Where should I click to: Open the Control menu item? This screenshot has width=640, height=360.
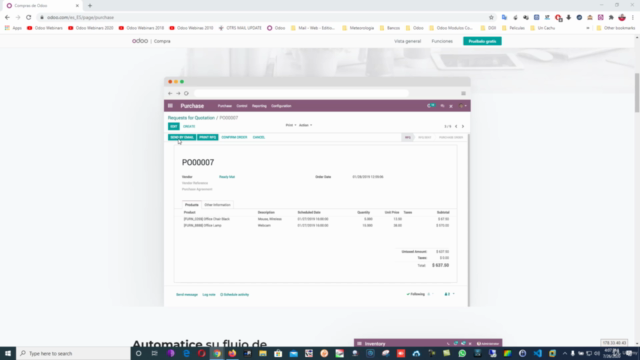coord(242,106)
